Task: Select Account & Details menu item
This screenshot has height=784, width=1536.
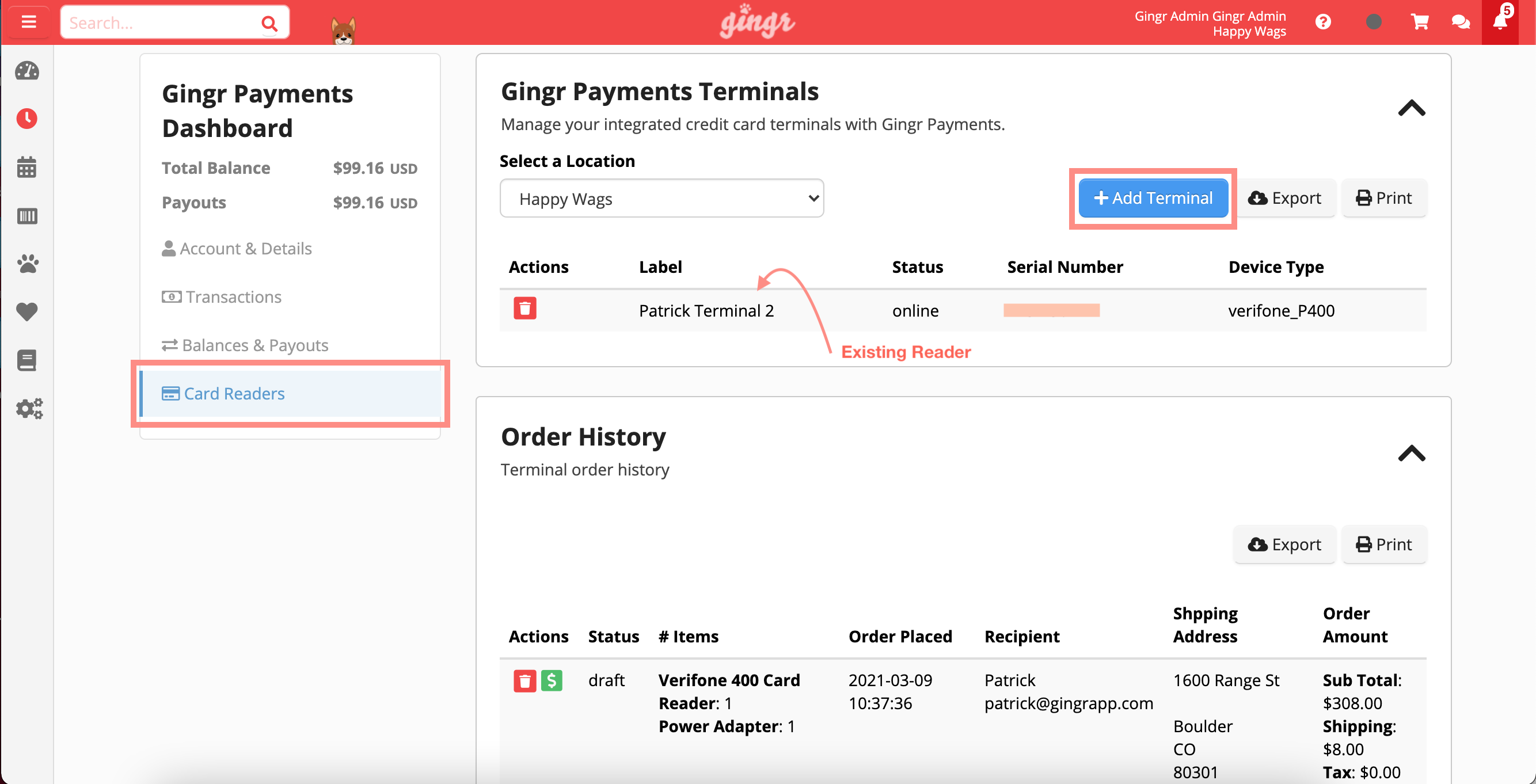Action: point(237,249)
